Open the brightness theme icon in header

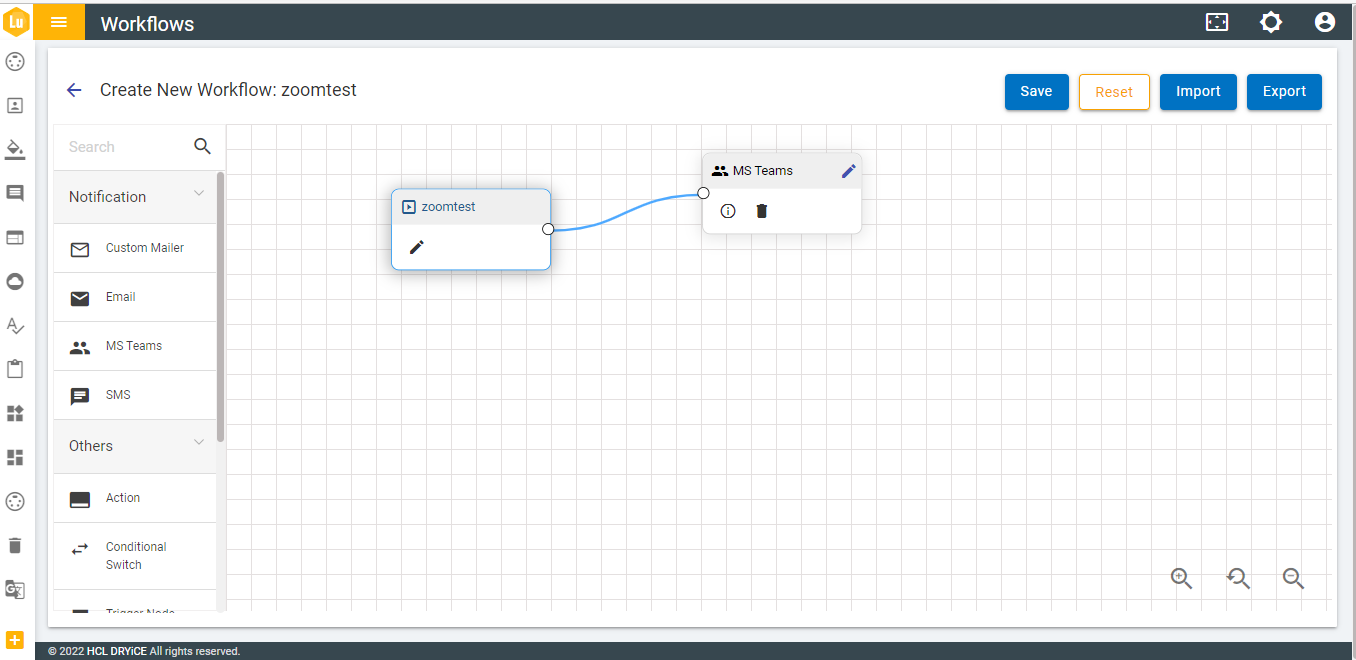click(1271, 22)
